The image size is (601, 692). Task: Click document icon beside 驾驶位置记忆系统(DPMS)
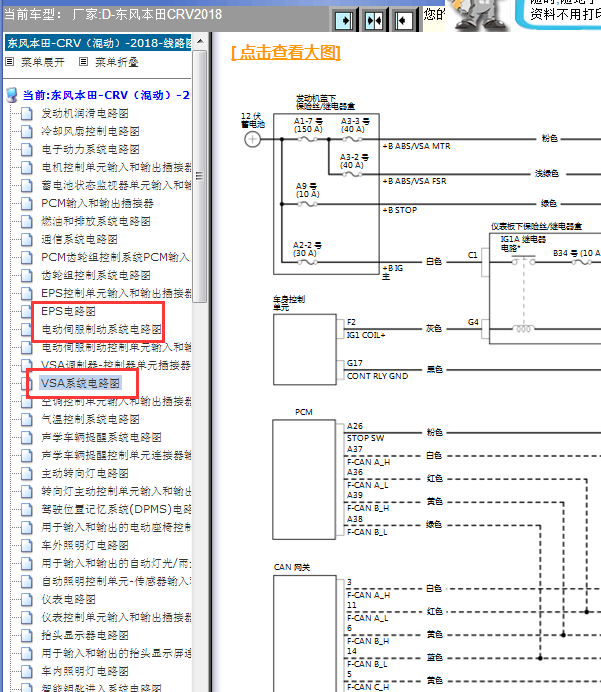coord(27,509)
